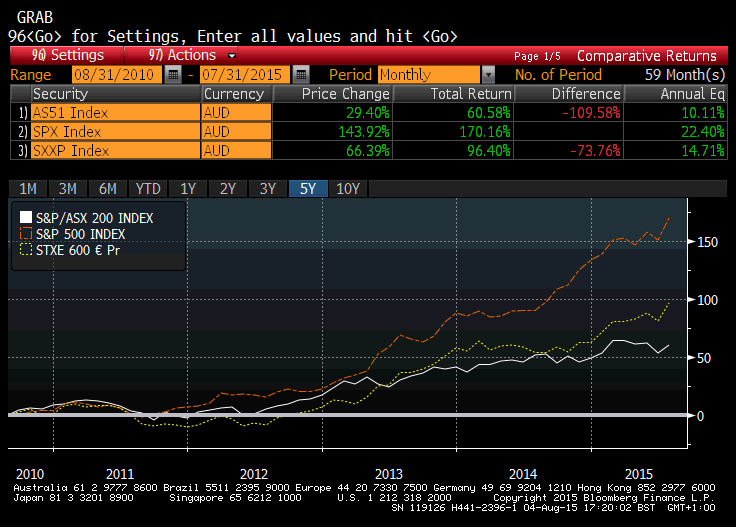Click the 150 y-axis label
Viewport: 736px width, 527px height.
(x=707, y=242)
